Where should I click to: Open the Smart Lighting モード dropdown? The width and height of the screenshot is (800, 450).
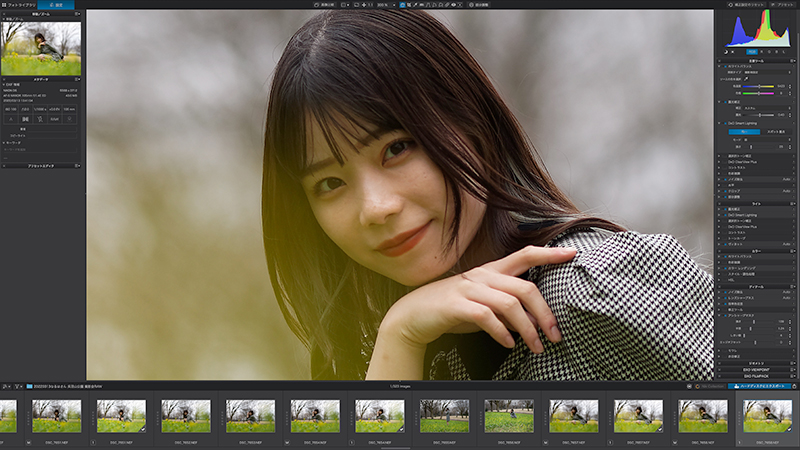(767, 140)
